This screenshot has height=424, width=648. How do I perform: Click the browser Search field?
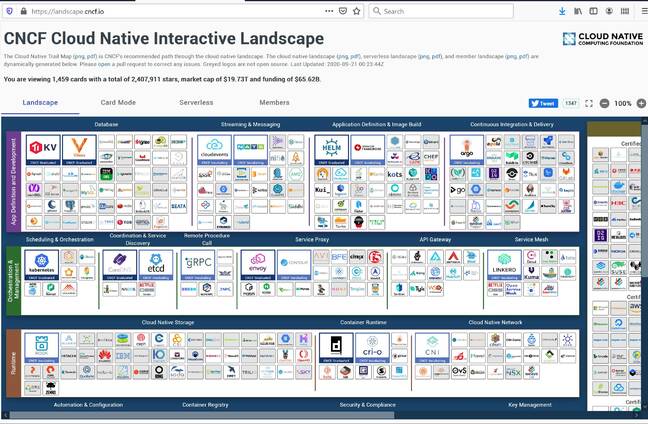pyautogui.click(x=441, y=11)
